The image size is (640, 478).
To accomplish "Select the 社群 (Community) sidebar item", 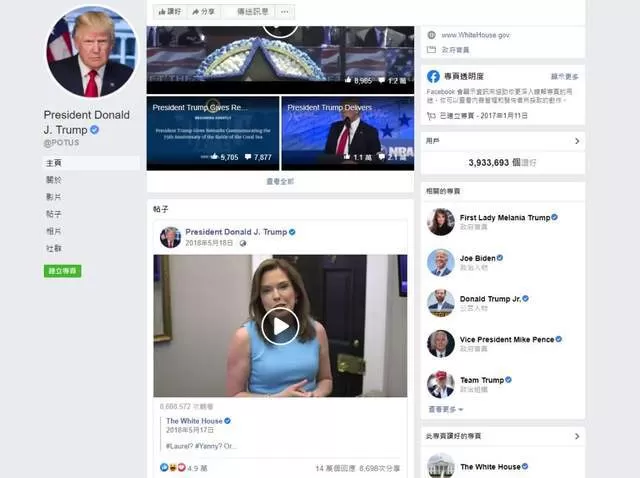I will (53, 248).
